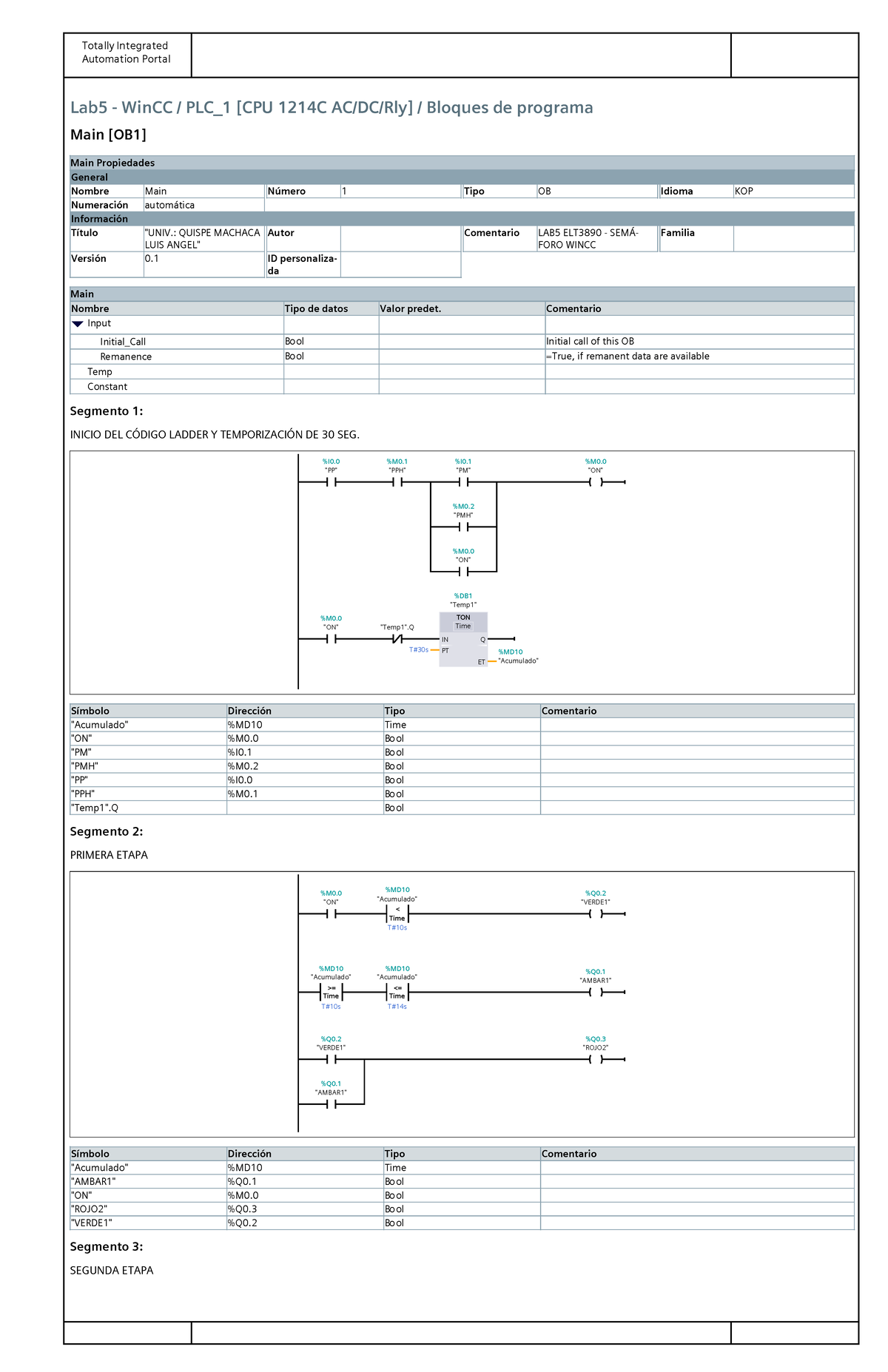Click the Remanence row name
The image size is (888, 1372).
tap(126, 356)
